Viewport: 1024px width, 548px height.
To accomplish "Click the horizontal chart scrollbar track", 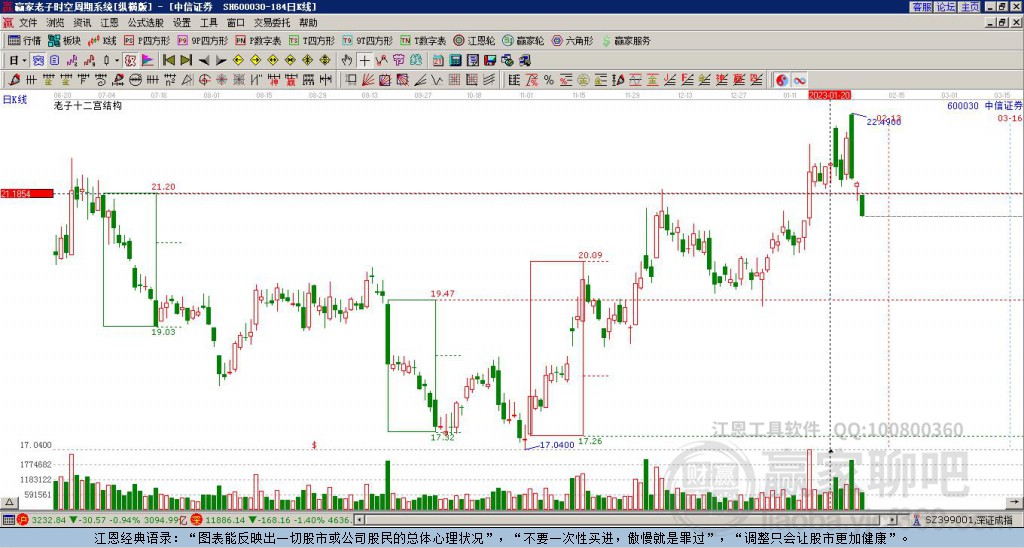I will 626,520.
